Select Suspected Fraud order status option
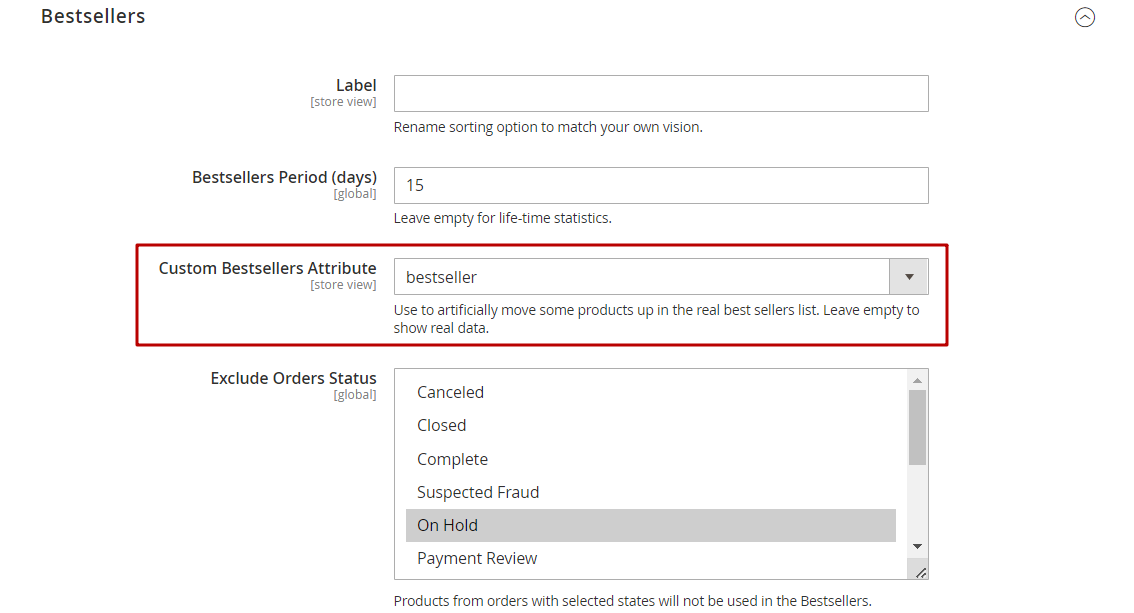The width and height of the screenshot is (1134, 613). 650,492
